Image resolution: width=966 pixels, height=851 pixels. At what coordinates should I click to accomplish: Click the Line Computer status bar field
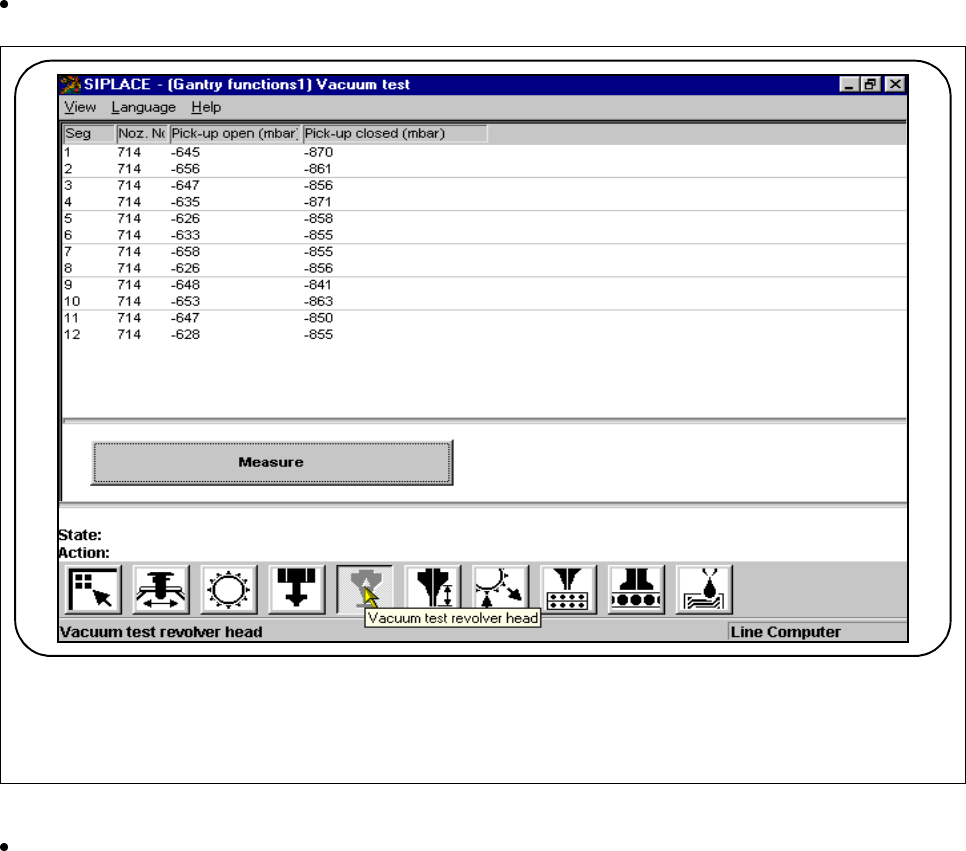817,632
